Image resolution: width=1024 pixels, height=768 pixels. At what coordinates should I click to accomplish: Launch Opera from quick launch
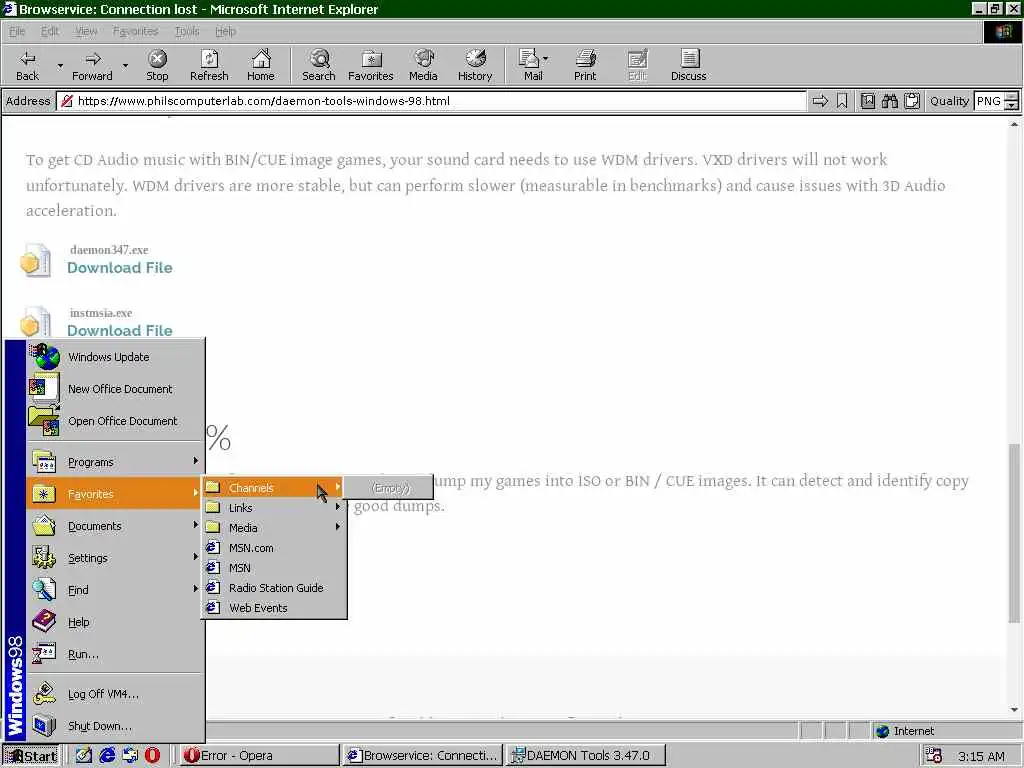[x=152, y=755]
